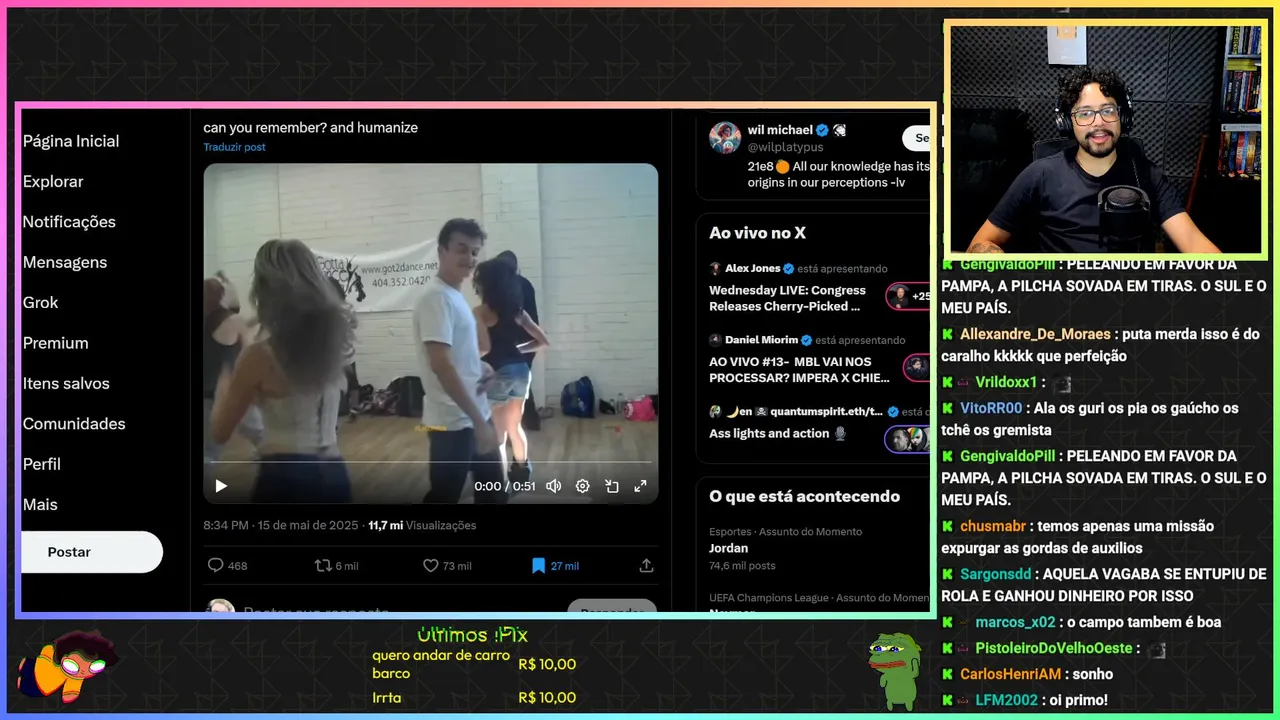Click the Kick badge beside LFM2002

coord(947,700)
